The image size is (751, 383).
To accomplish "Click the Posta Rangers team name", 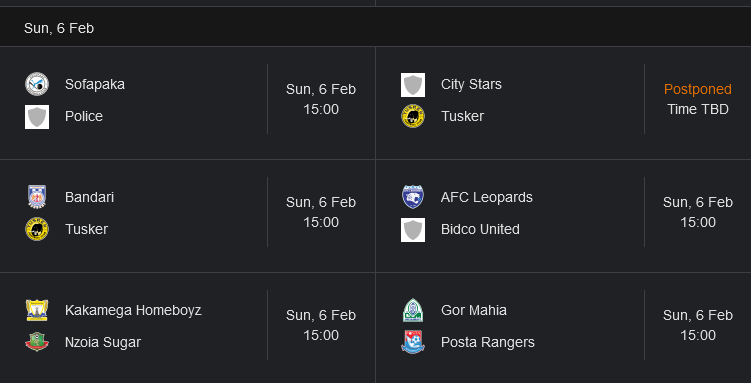I will (488, 342).
